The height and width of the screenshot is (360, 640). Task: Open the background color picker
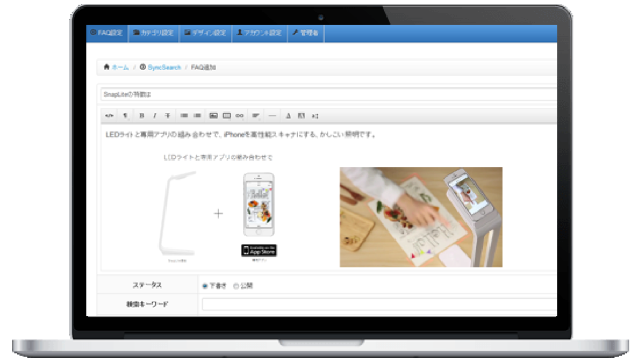pos(301,116)
